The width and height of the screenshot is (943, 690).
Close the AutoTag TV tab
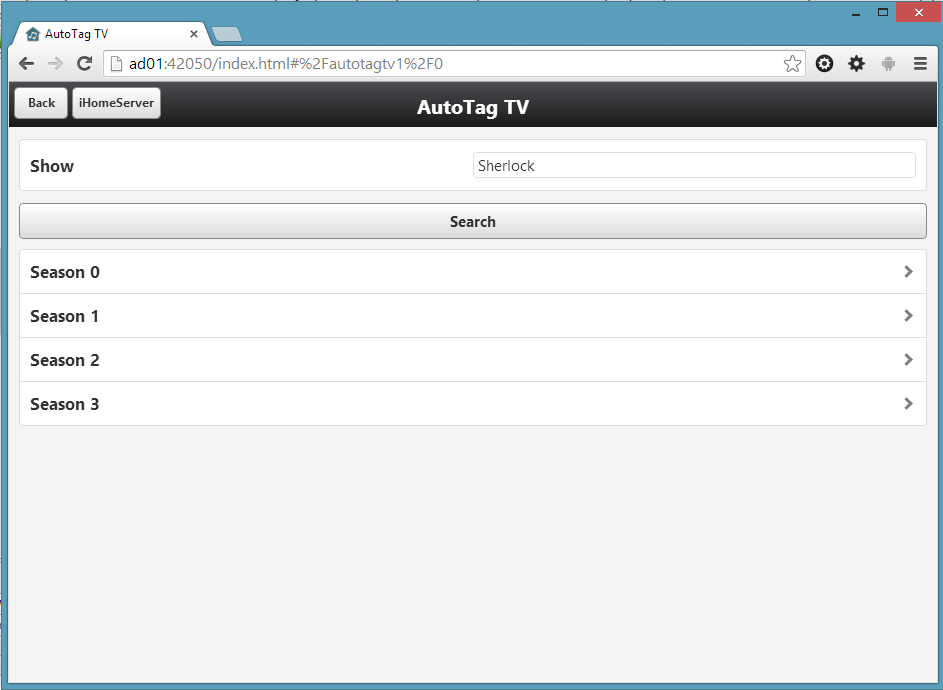pyautogui.click(x=194, y=34)
